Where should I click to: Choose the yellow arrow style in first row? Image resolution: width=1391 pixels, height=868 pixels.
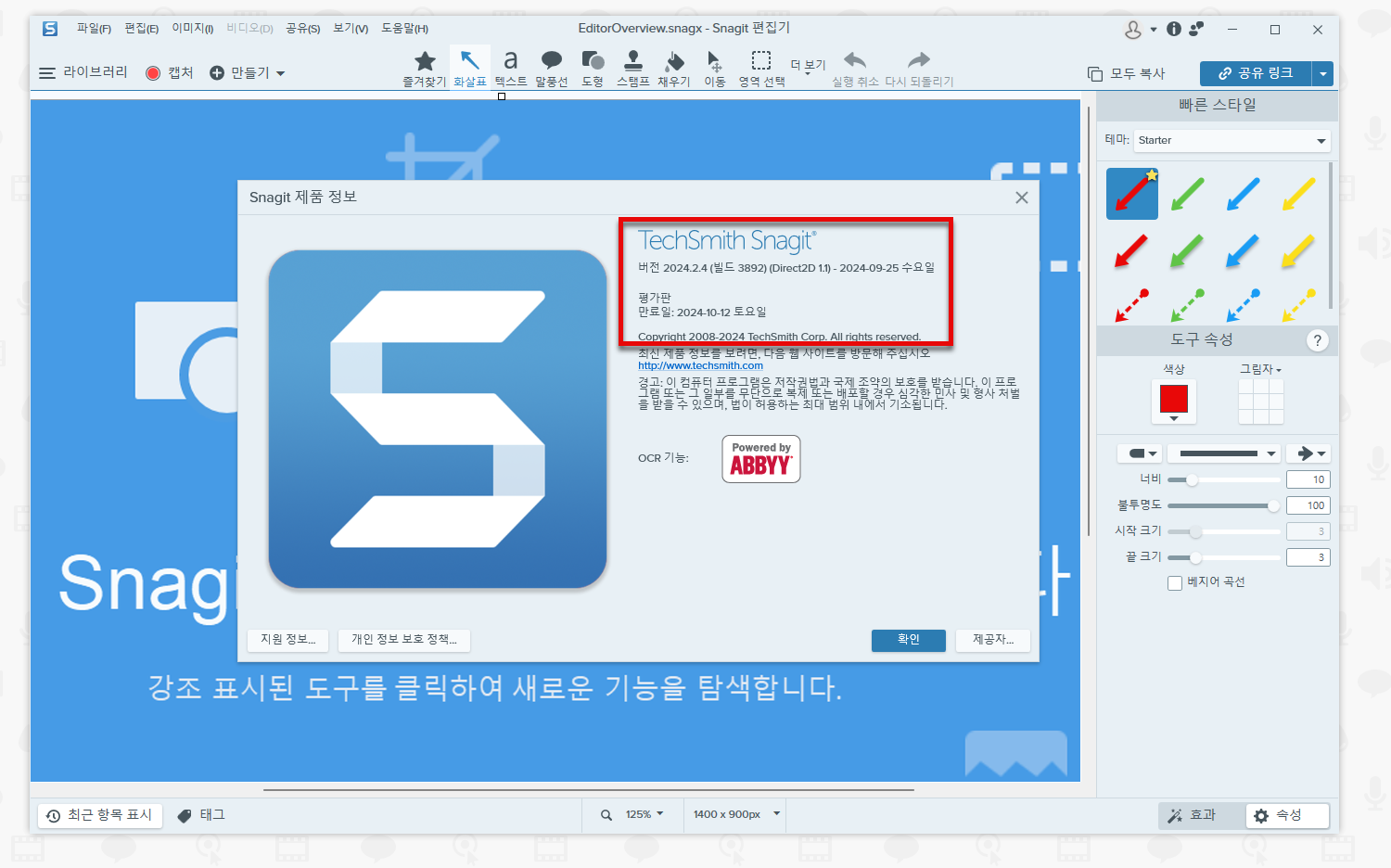tap(1299, 194)
